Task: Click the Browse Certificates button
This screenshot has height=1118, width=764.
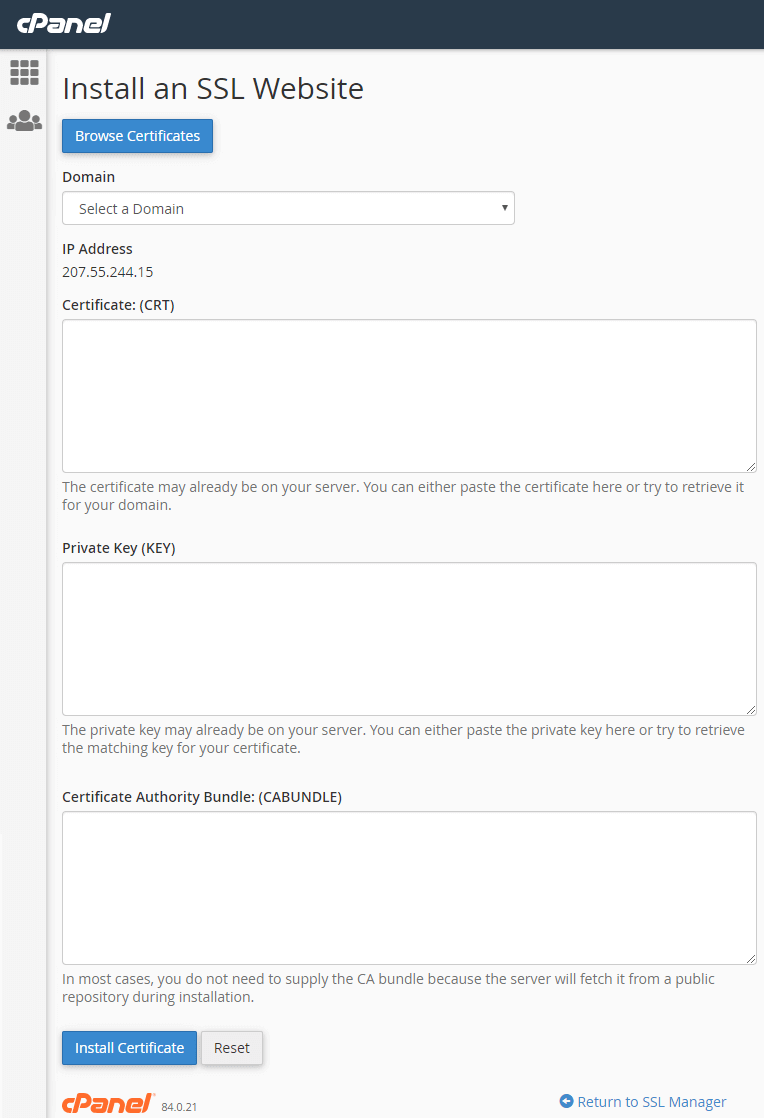Action: pyautogui.click(x=138, y=135)
